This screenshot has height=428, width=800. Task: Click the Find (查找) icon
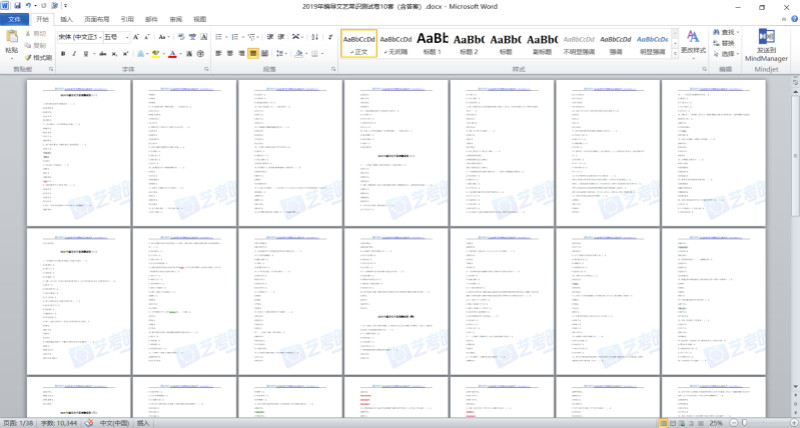pyautogui.click(x=728, y=32)
